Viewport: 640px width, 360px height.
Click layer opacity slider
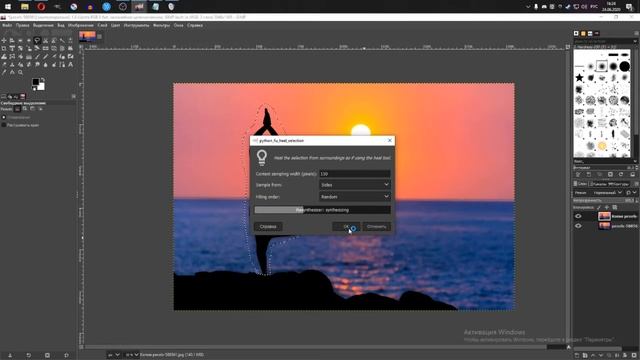click(x=605, y=200)
